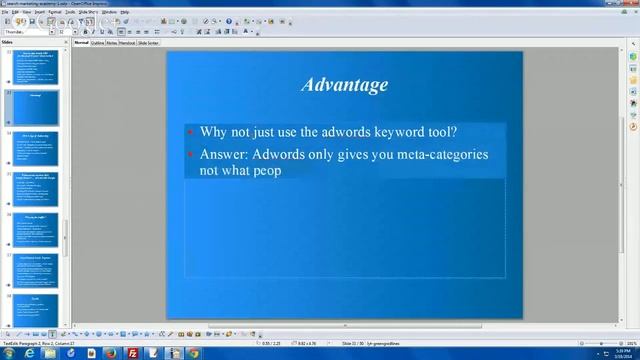This screenshot has height=360, width=640.
Task: Open FileZilla from the taskbar
Action: point(132,353)
